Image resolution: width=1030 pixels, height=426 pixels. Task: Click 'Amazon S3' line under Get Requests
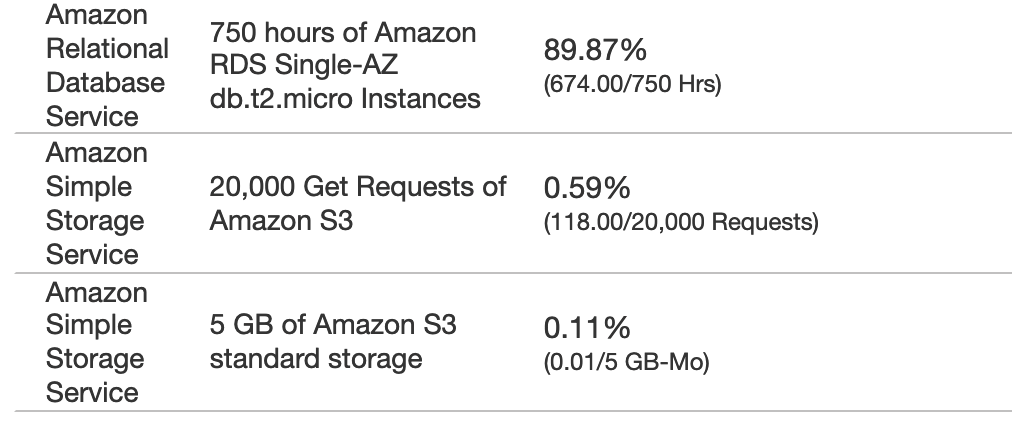tap(281, 221)
